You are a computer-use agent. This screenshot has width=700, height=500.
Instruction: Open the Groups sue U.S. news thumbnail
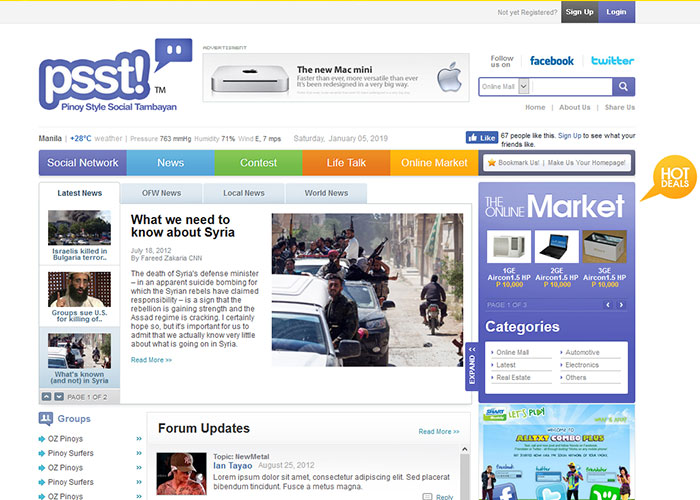(x=79, y=295)
